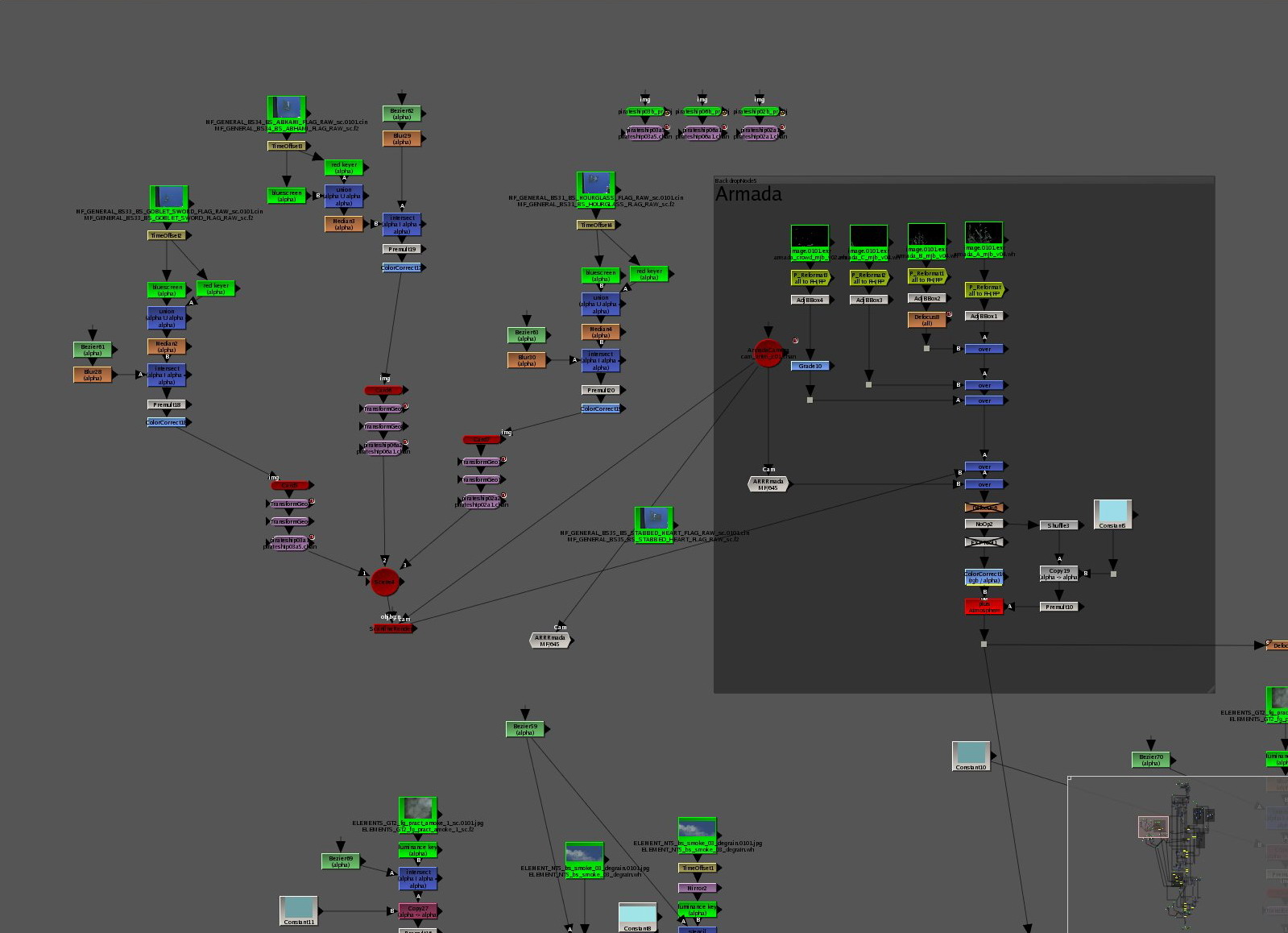
Task: Select the ScanlineRender node below Scene4
Action: coord(393,628)
